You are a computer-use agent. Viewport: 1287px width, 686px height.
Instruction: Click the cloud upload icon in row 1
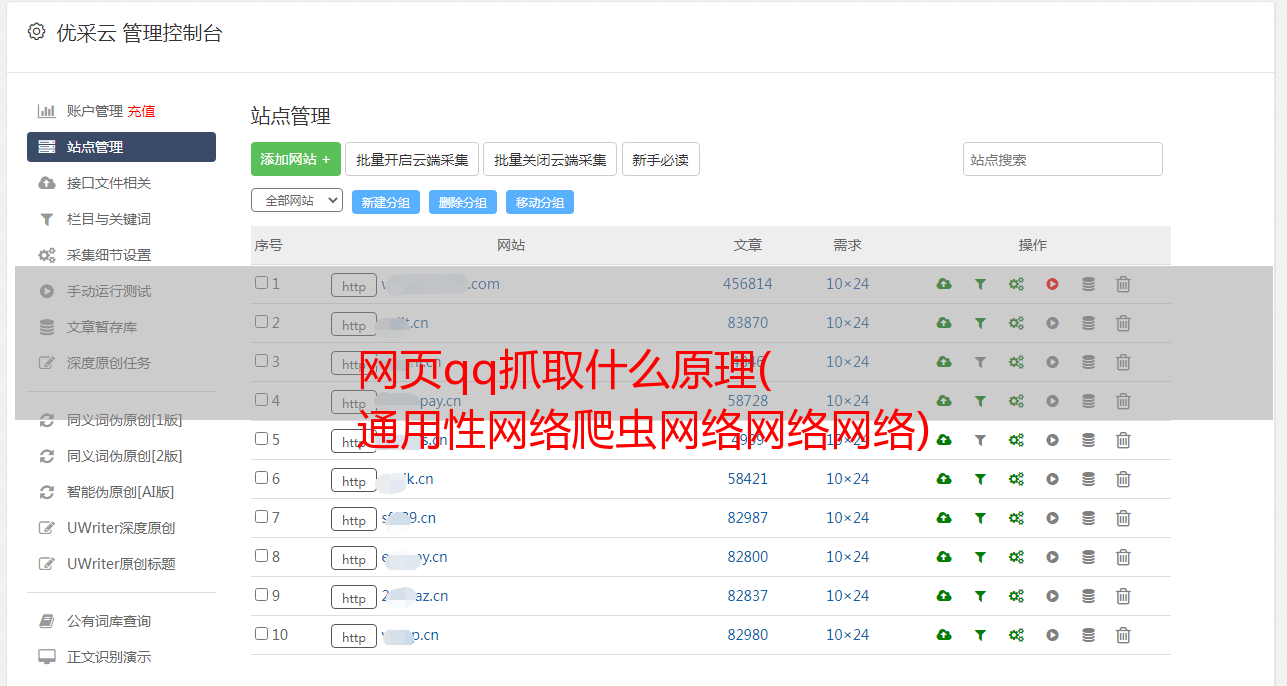point(944,284)
